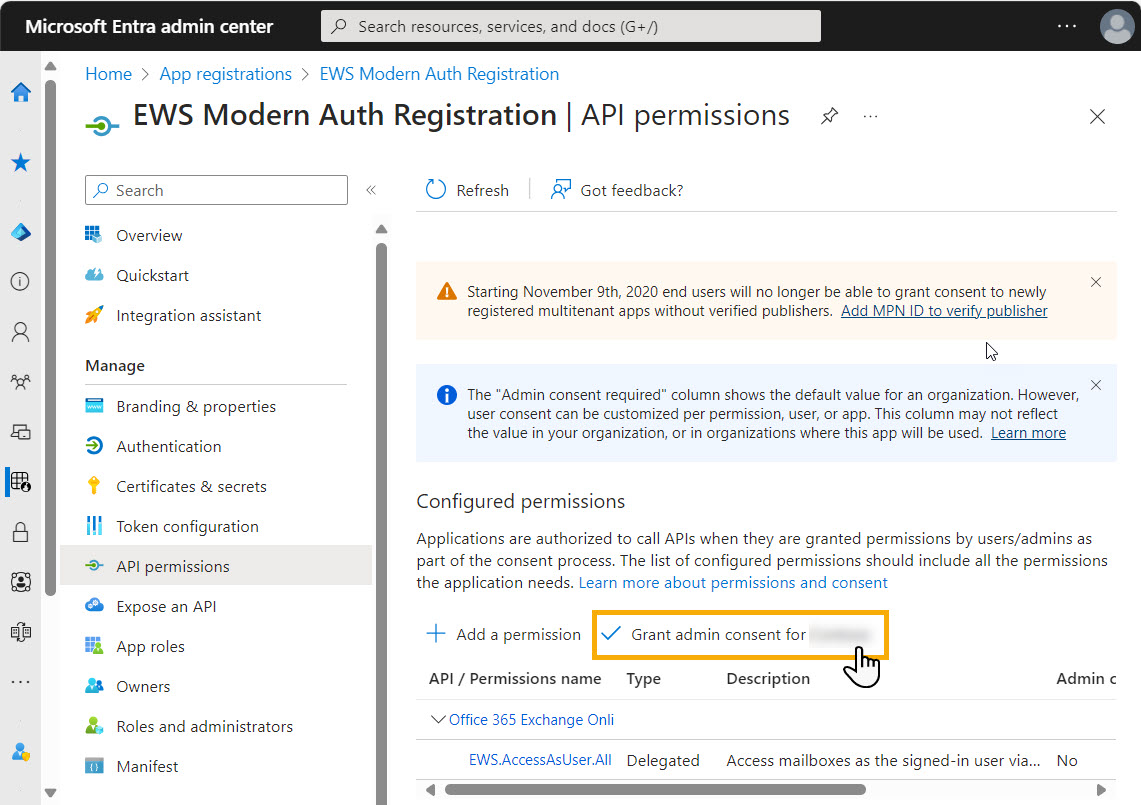The image size is (1141, 805).
Task: Focus the top search resources box
Action: 570,26
